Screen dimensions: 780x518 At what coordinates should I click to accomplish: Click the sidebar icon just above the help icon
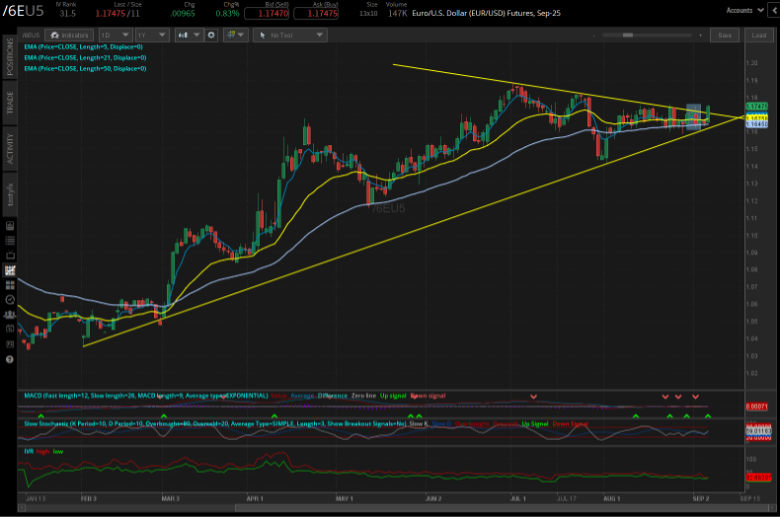tap(9, 344)
